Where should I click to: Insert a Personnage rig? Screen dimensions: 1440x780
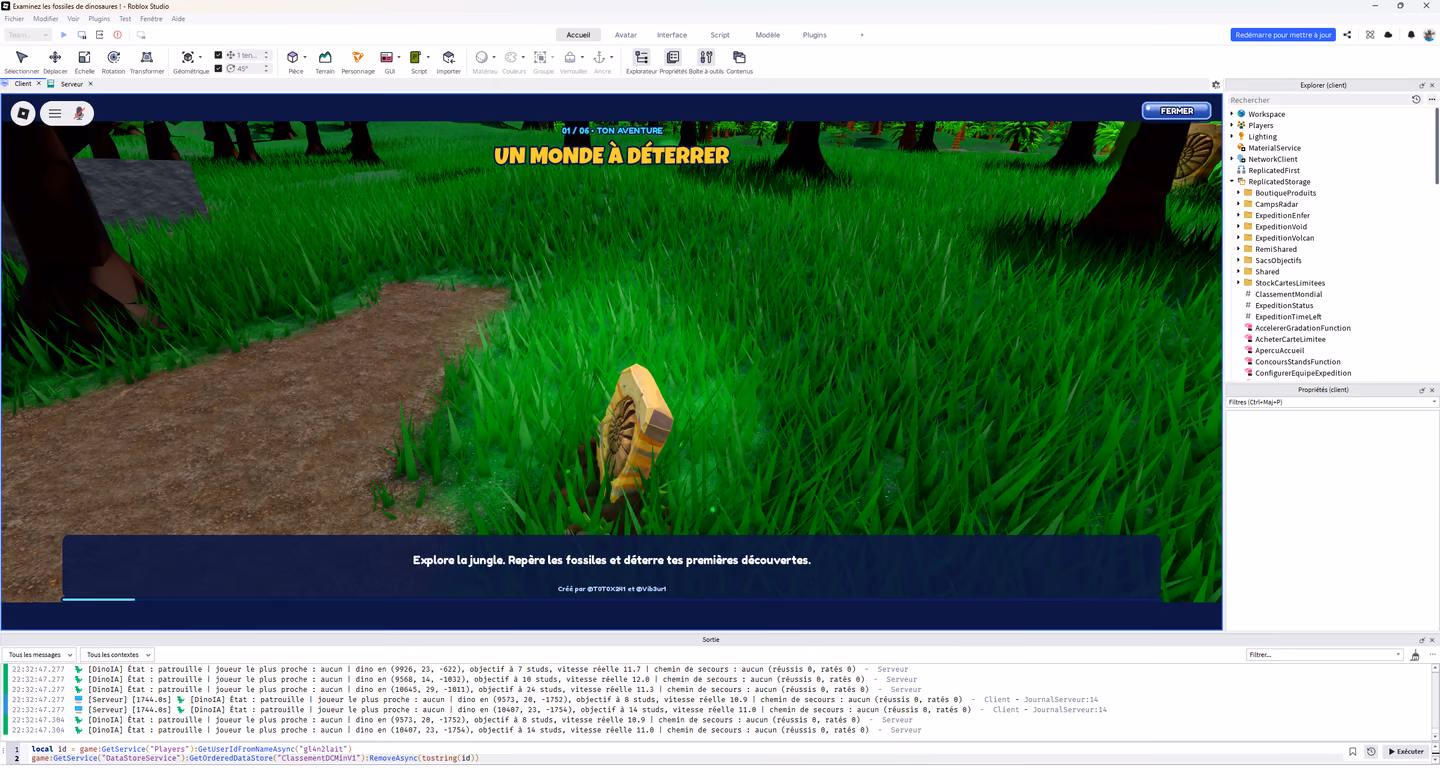pos(358,62)
